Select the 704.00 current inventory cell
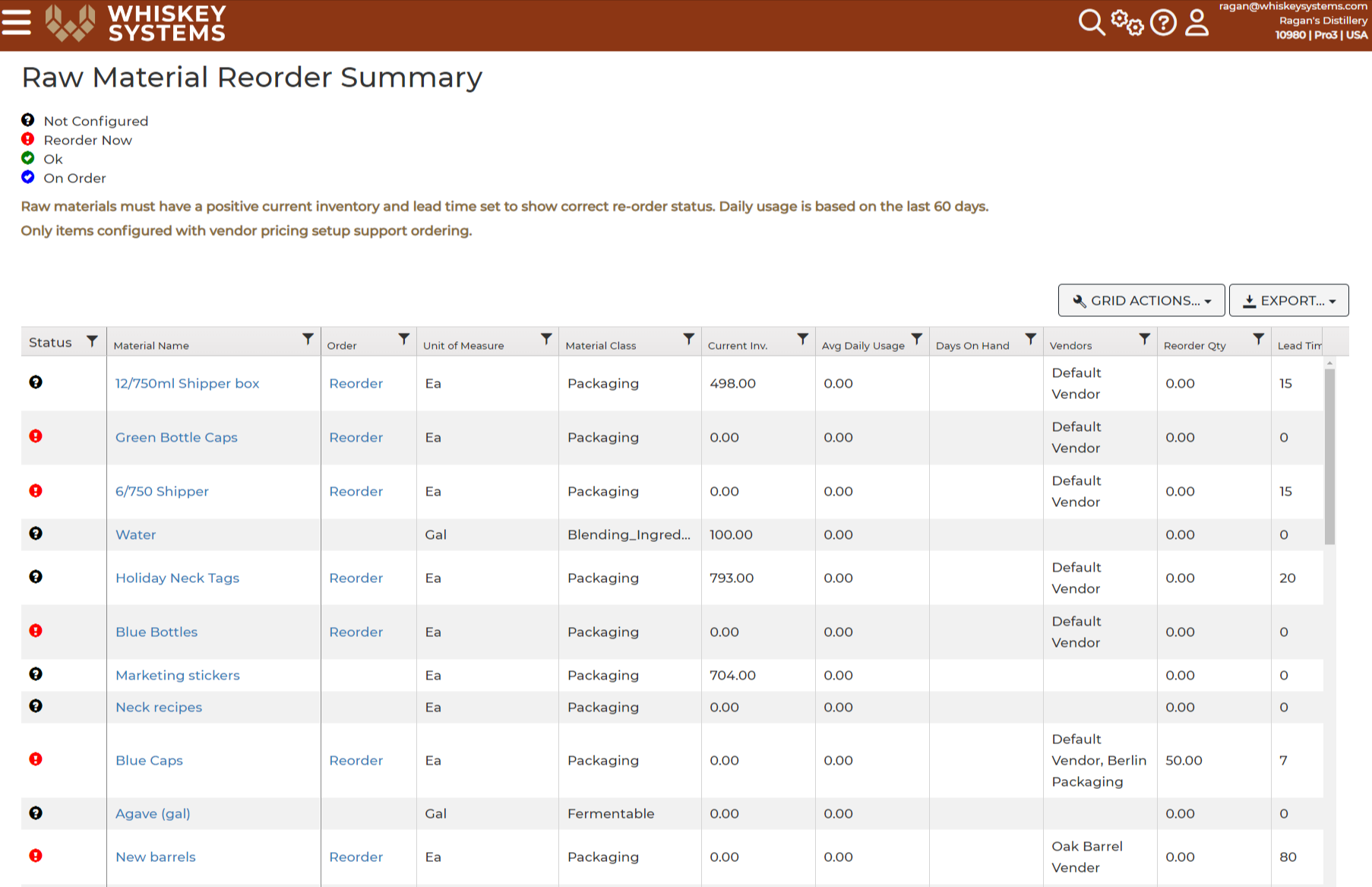The height and width of the screenshot is (887, 1372). pyautogui.click(x=758, y=676)
